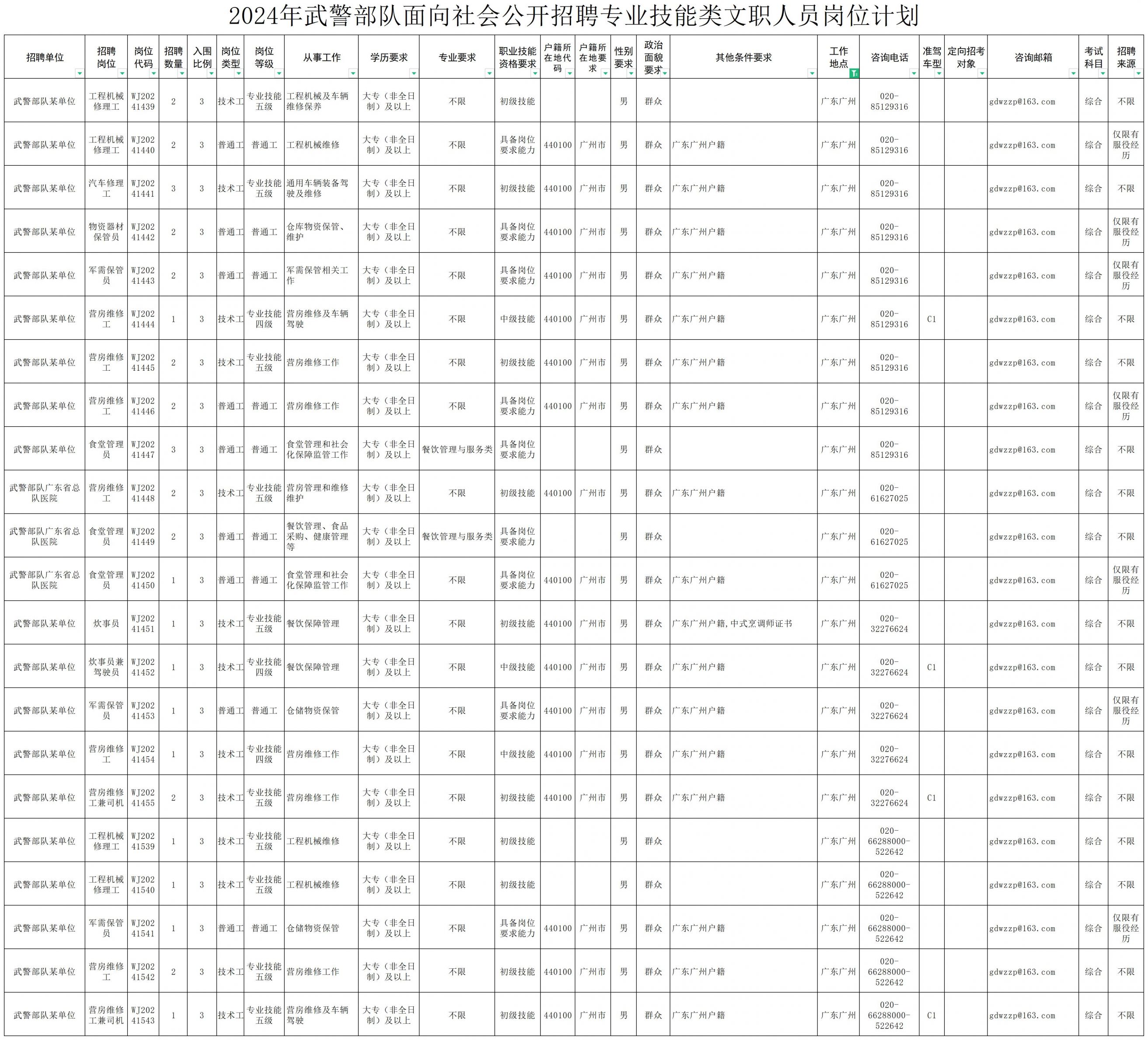Select position code cell WJ20241453
Screen dimensions: 1148x1040
click(143, 710)
